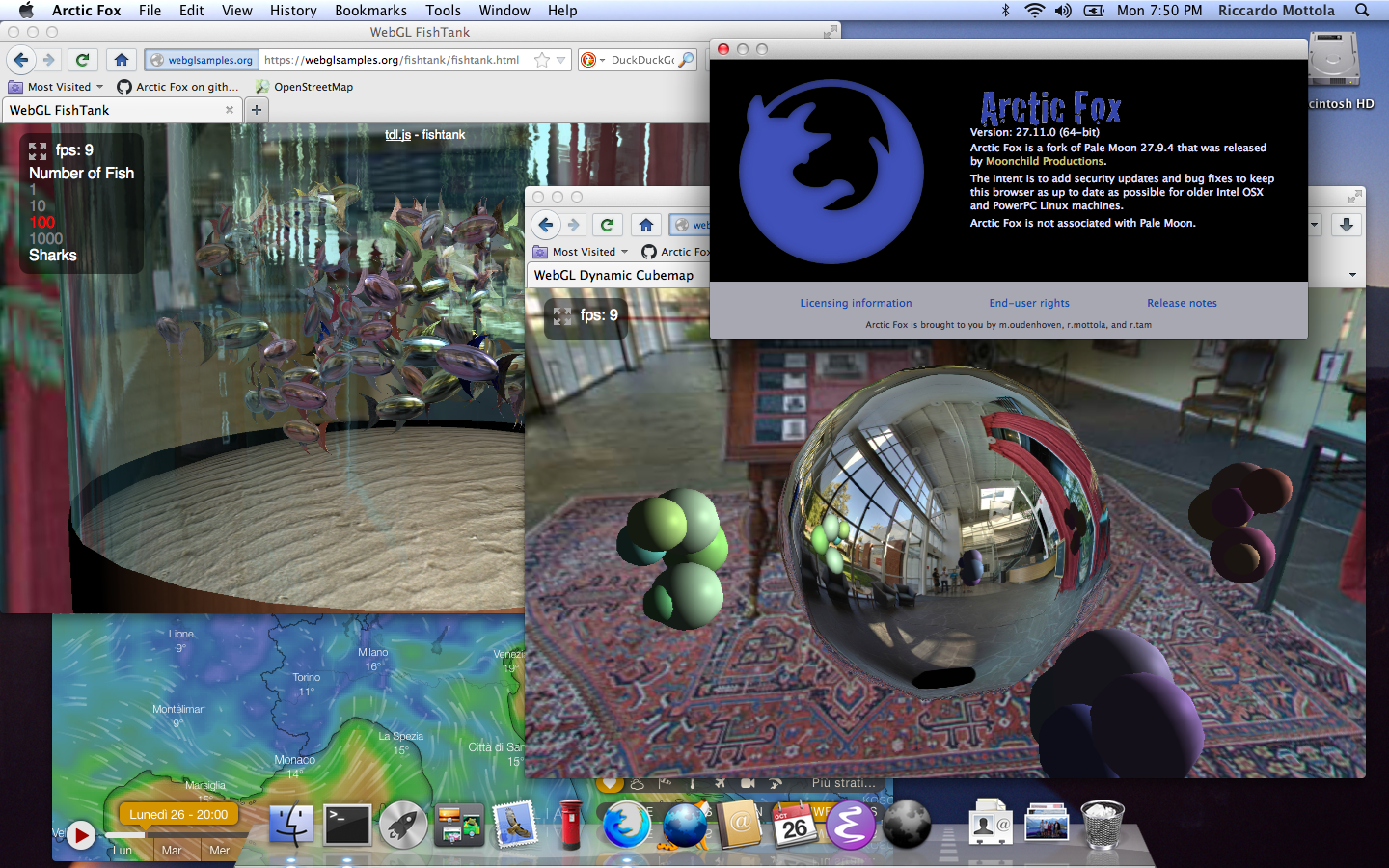This screenshot has width=1389, height=868.
Task: Open DuckDuckGo search engine selector
Action: pyautogui.click(x=592, y=60)
